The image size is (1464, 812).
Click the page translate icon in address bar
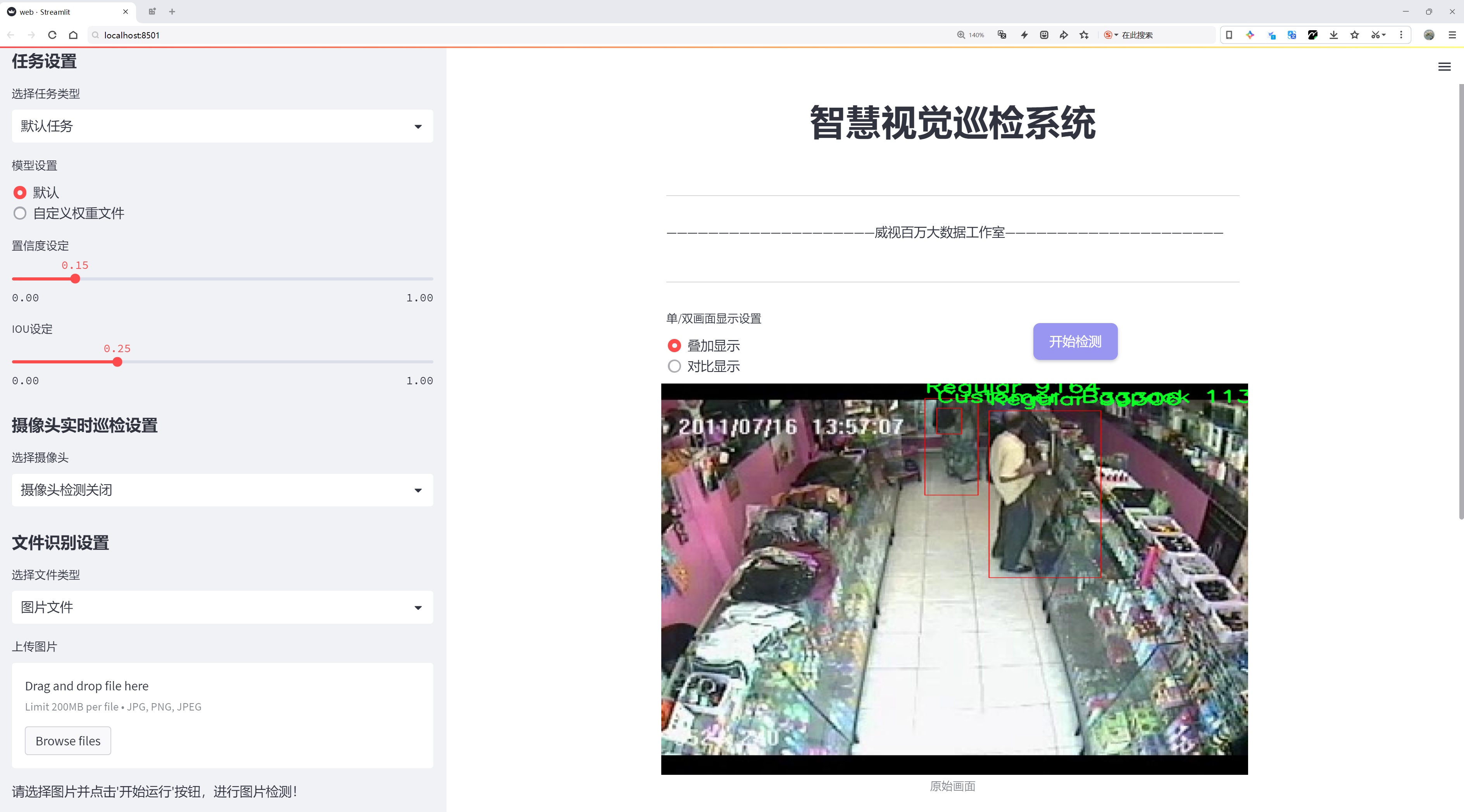point(1002,35)
